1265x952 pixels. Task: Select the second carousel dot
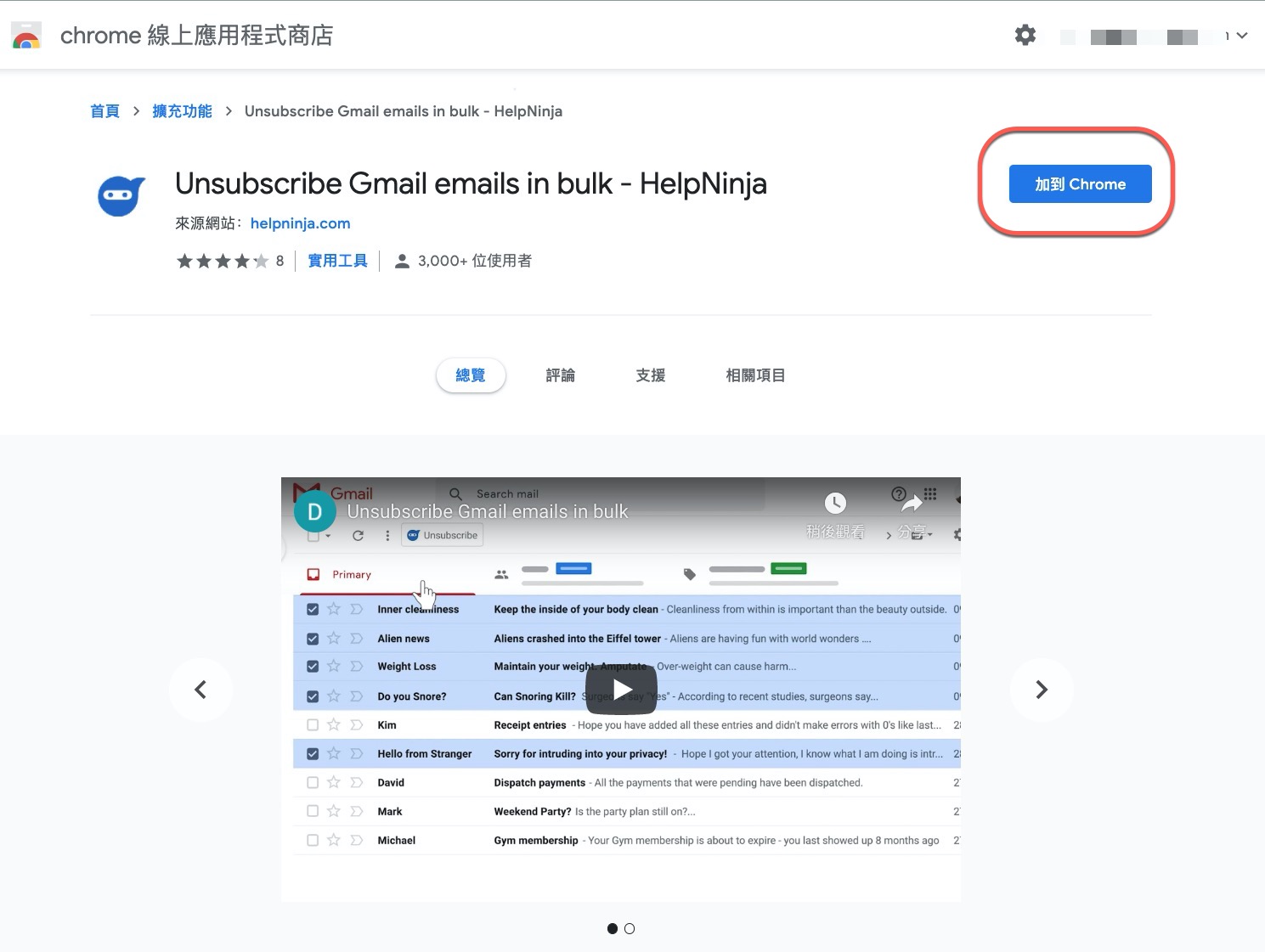coord(630,929)
